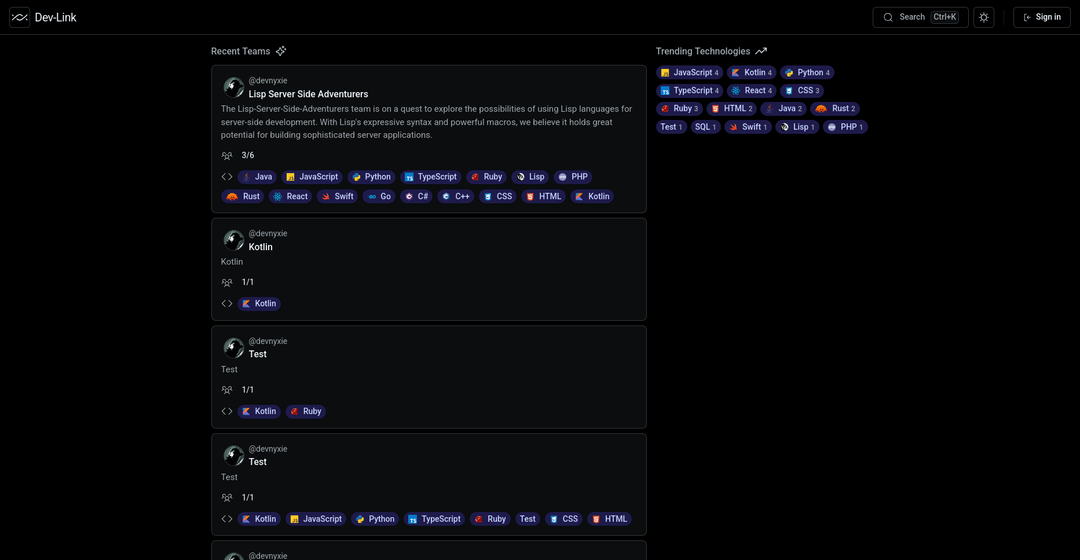This screenshot has width=1080, height=560.
Task: Select the JavaScript trending technology tag
Action: [x=689, y=73]
